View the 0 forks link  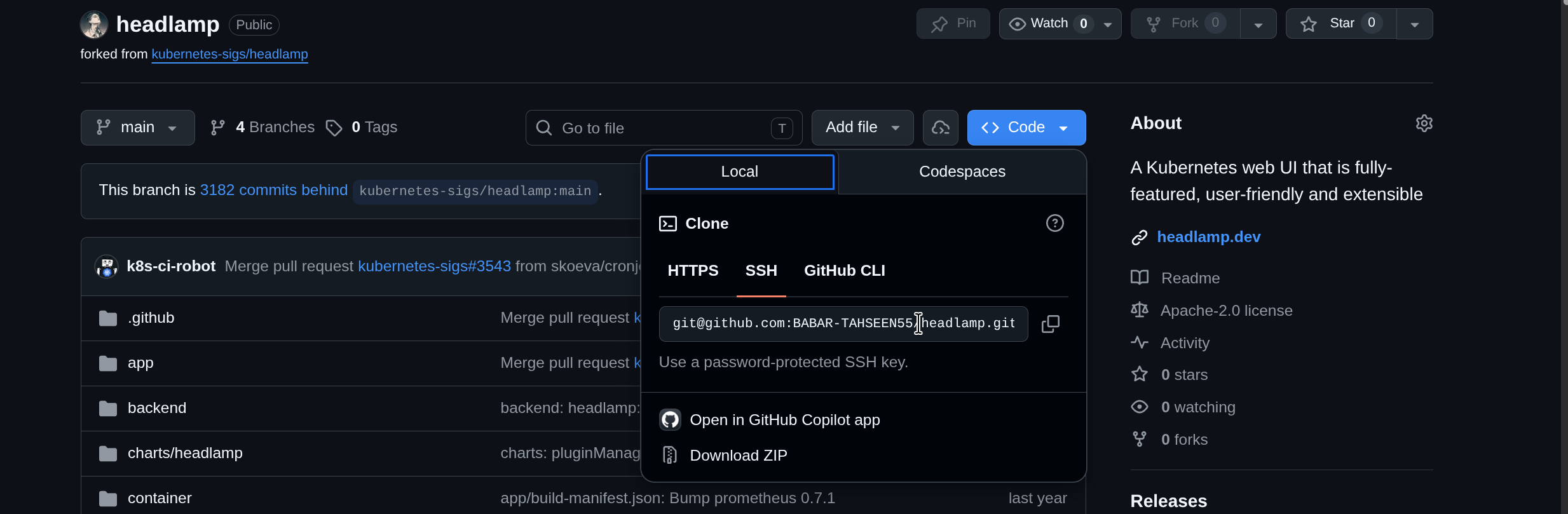click(x=1184, y=440)
